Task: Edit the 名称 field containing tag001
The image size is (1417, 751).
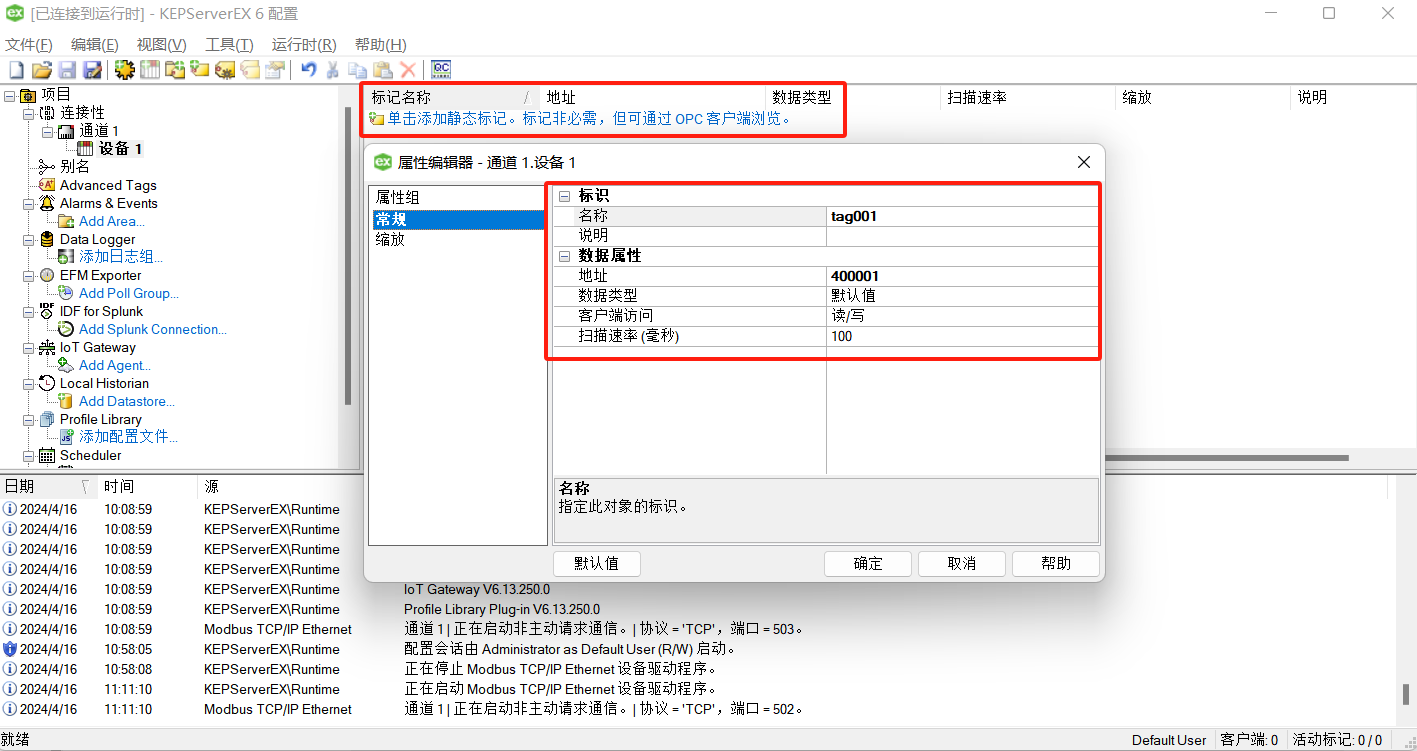Action: pyautogui.click(x=962, y=216)
